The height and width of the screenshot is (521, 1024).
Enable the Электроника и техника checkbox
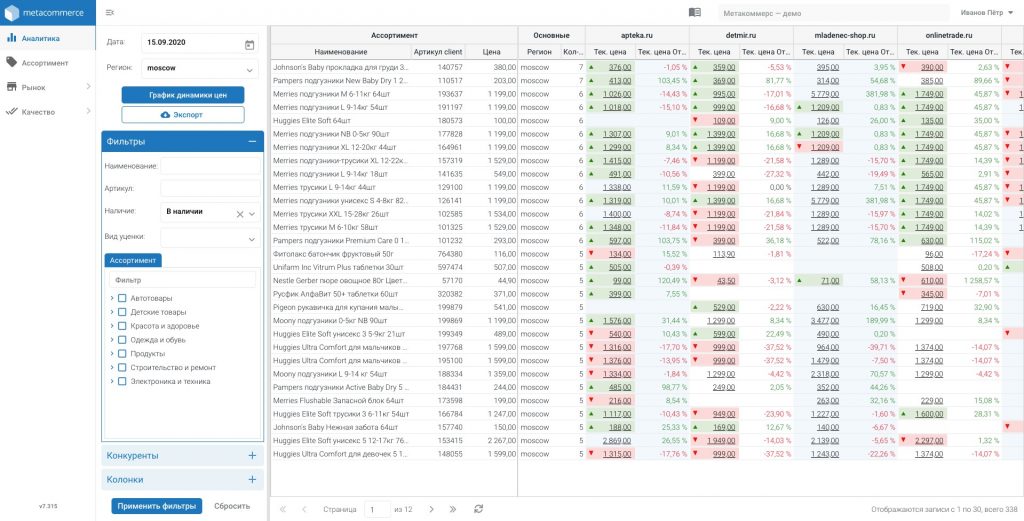coord(122,381)
